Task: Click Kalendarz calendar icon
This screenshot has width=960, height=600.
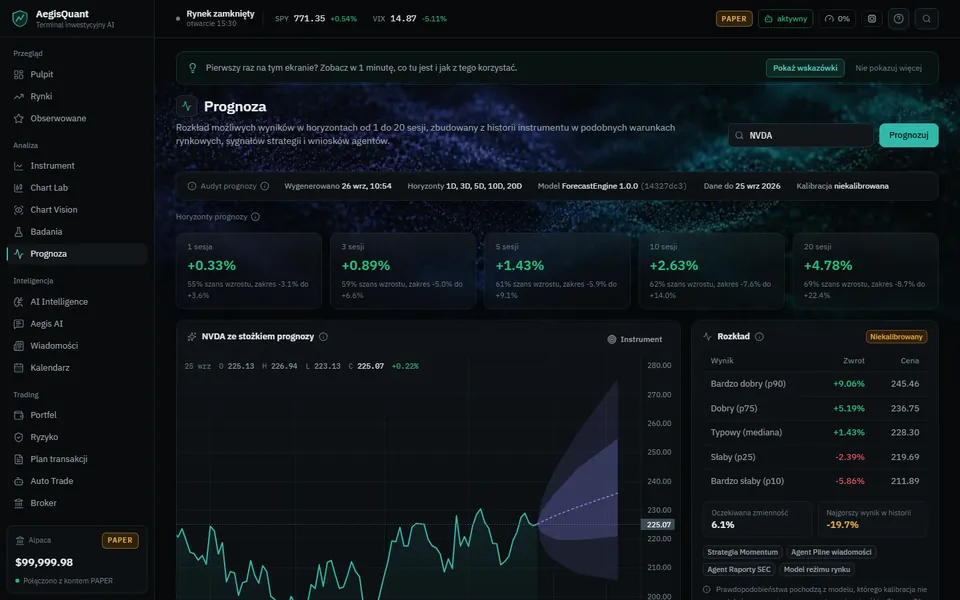Action: pos(18,367)
